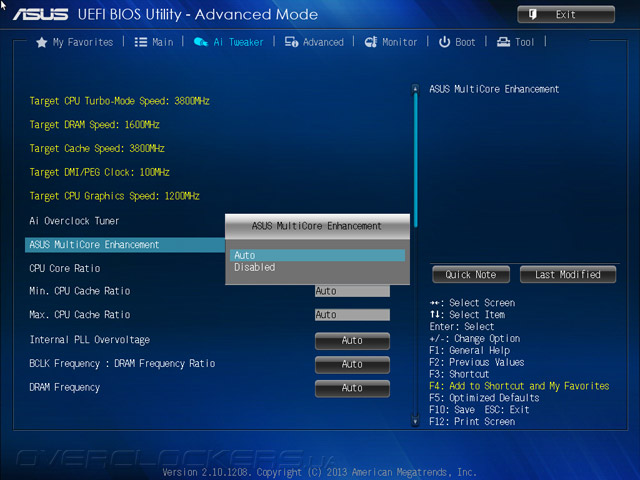
Task: Click the Quick Note button
Action: point(471,275)
